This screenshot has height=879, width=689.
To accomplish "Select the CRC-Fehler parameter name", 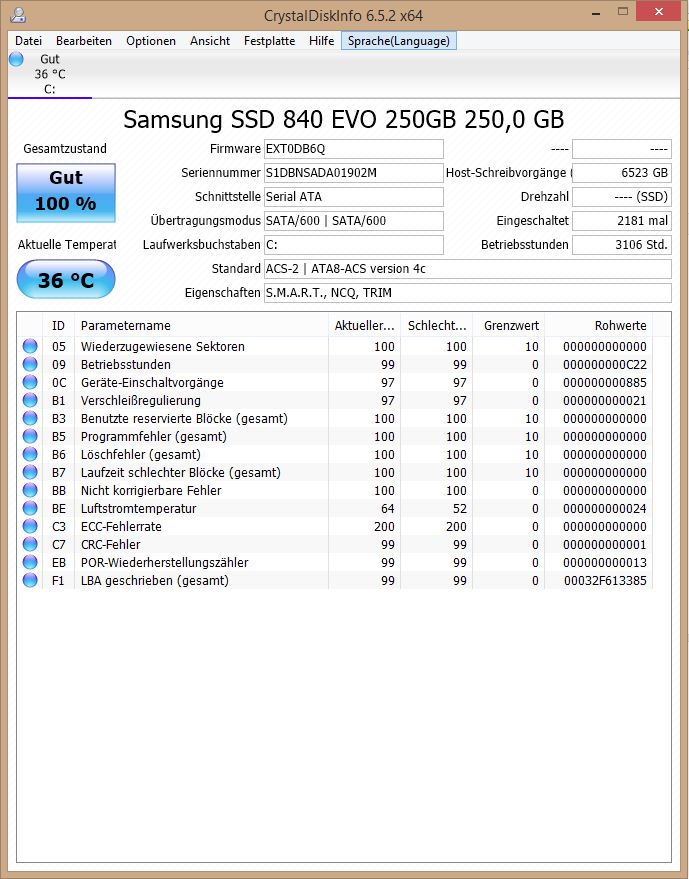I will coord(110,544).
